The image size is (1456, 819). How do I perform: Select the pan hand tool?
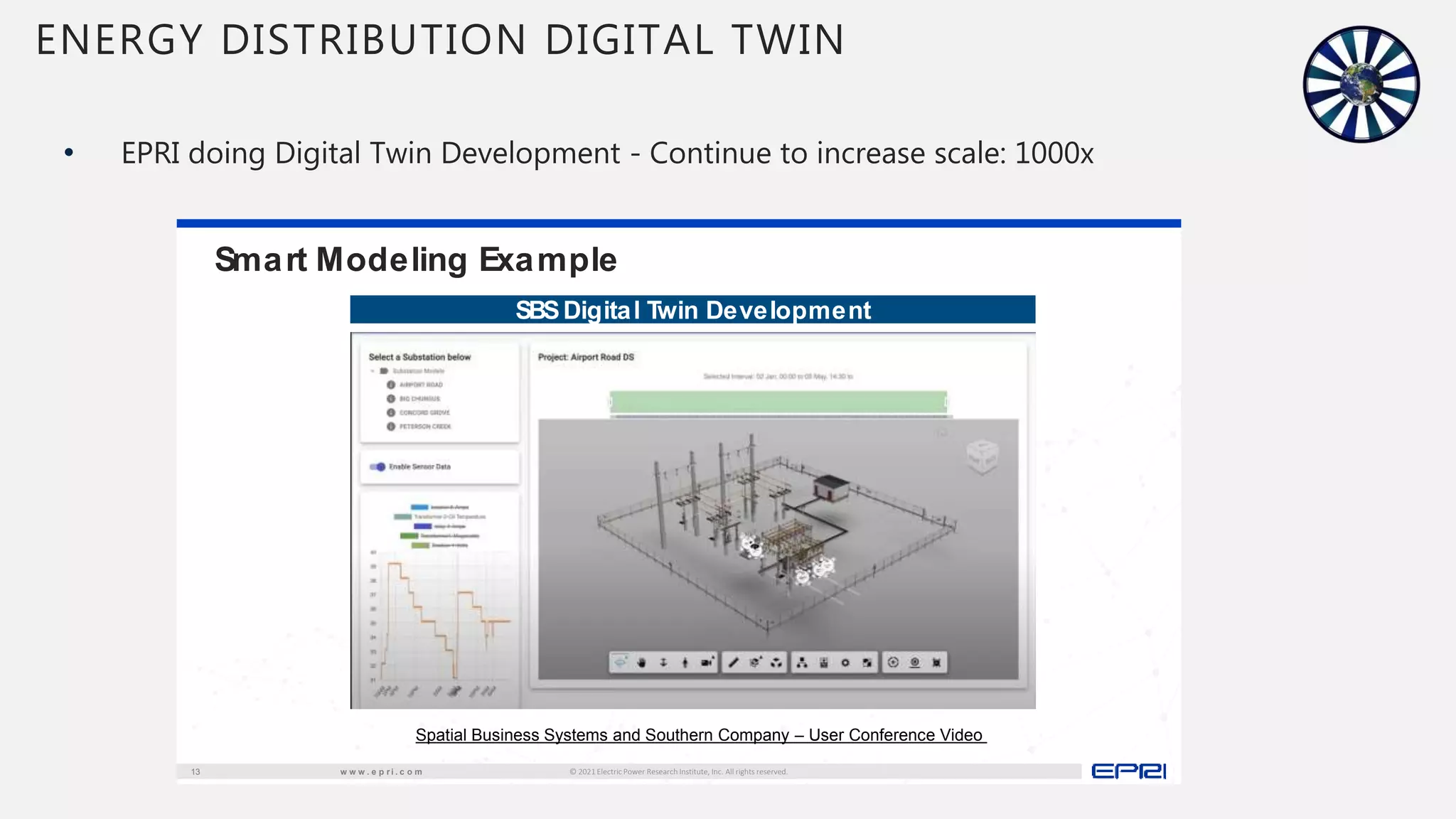click(x=641, y=663)
